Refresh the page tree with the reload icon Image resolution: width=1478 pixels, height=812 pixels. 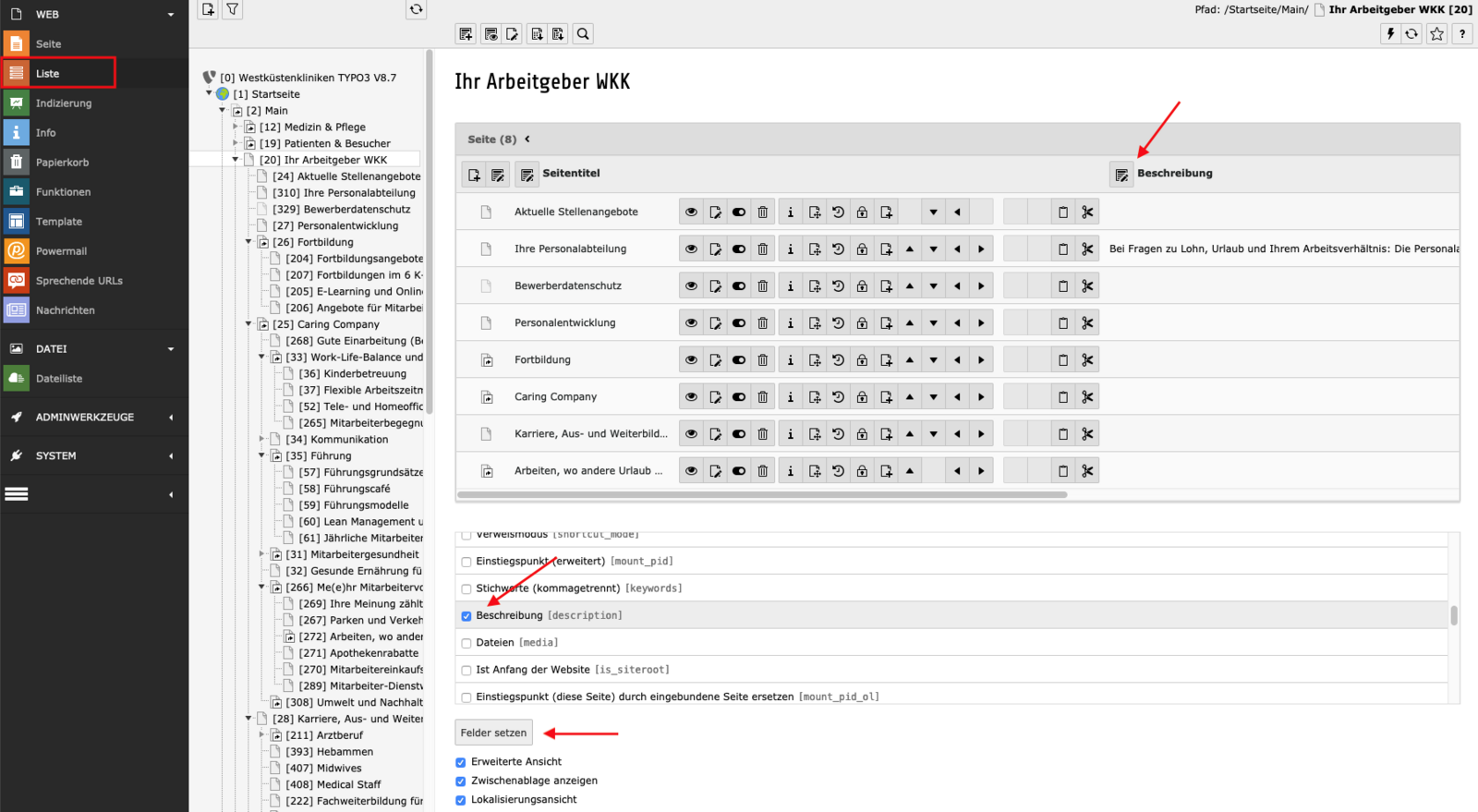click(x=417, y=9)
